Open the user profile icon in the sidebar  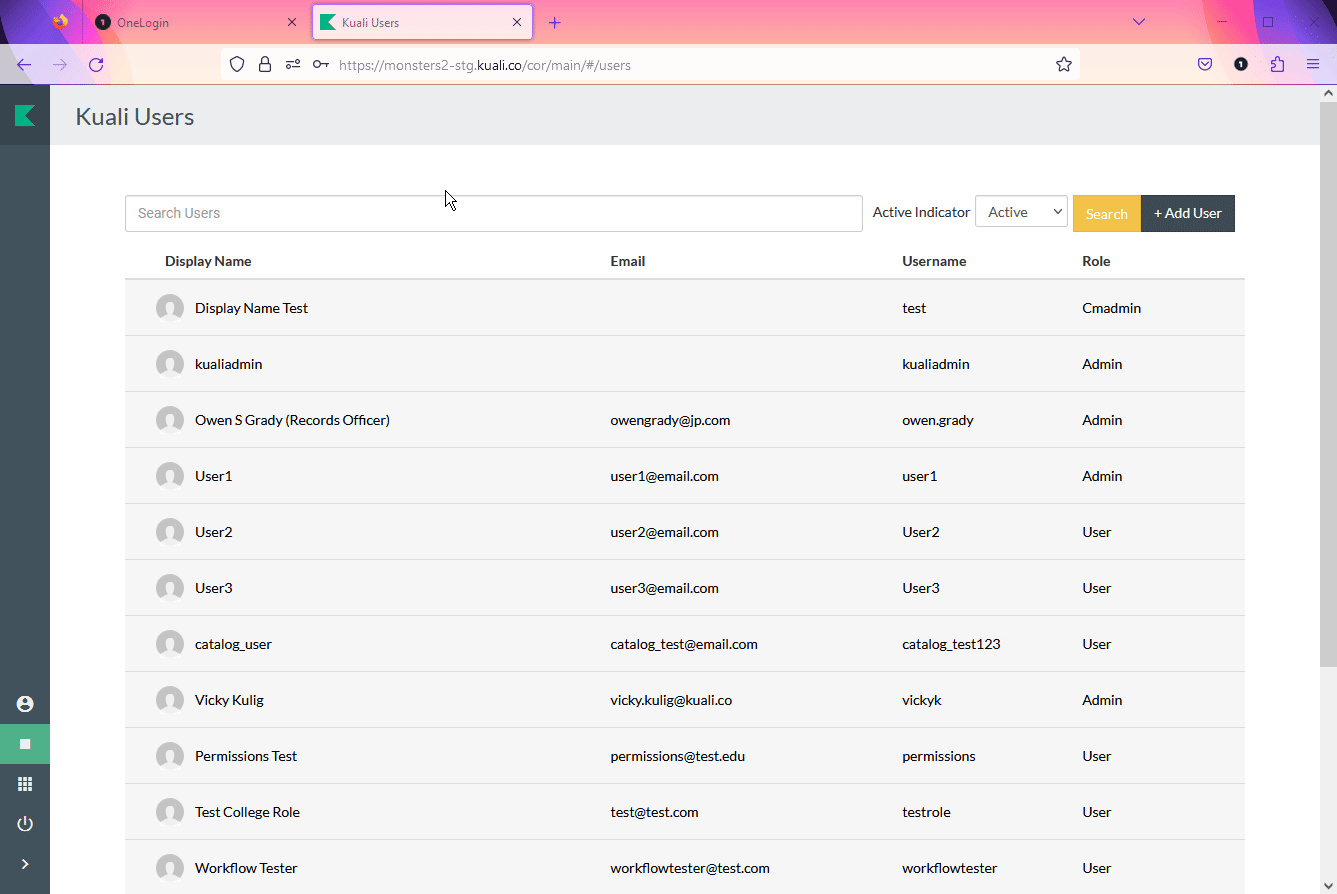25,704
